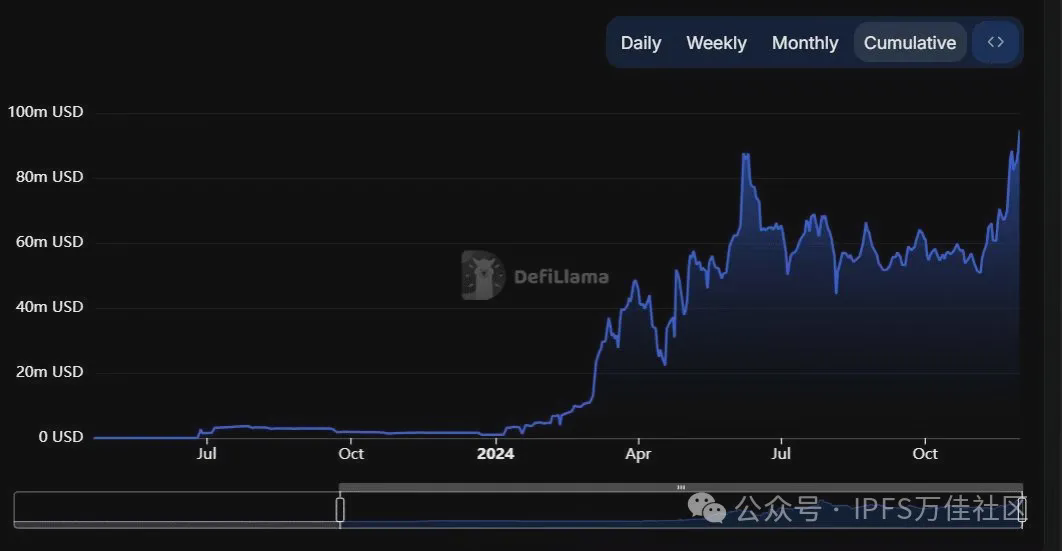Click the 80m USD axis label

[x=49, y=177]
